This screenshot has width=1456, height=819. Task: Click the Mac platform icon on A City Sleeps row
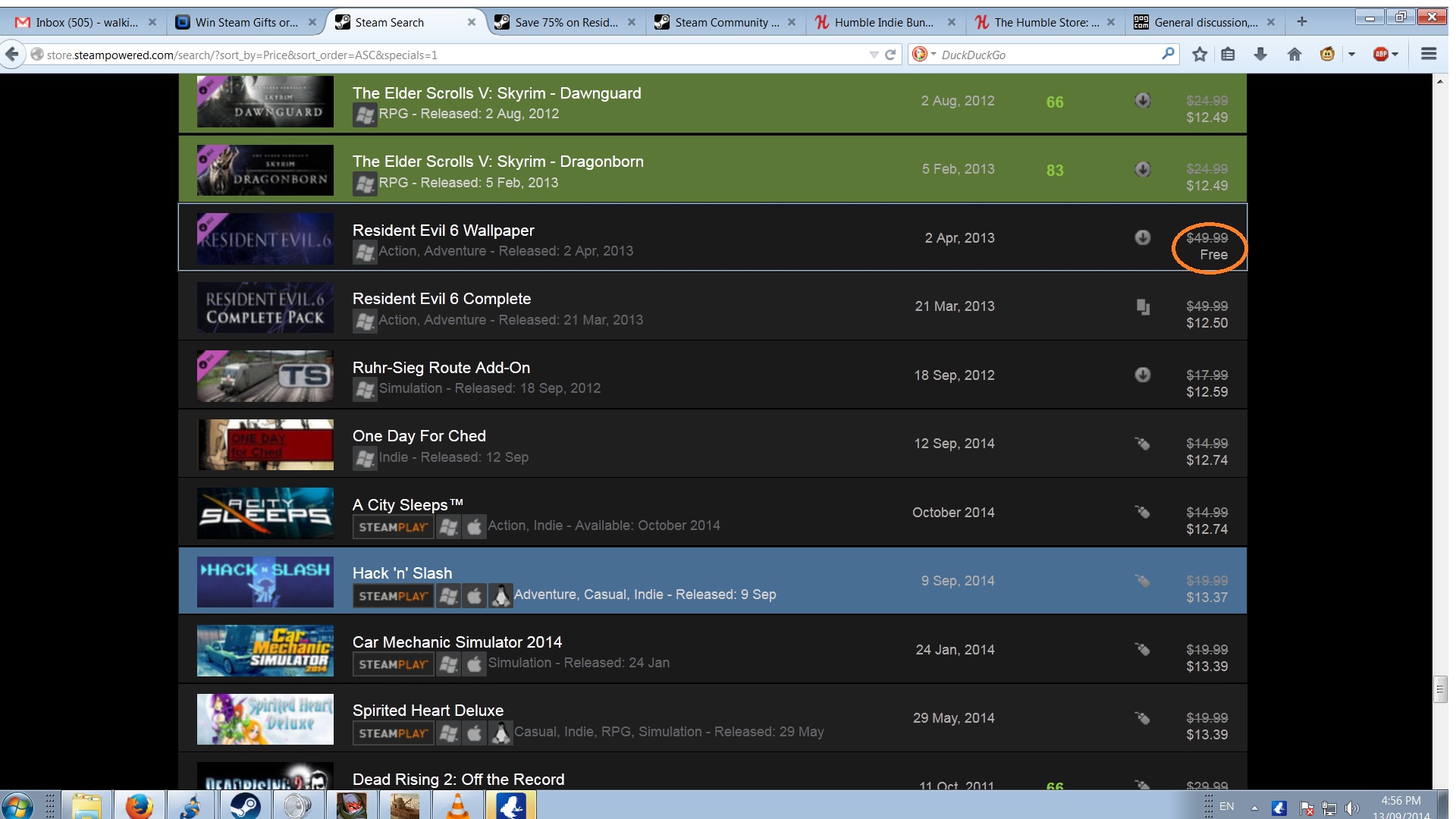point(474,527)
